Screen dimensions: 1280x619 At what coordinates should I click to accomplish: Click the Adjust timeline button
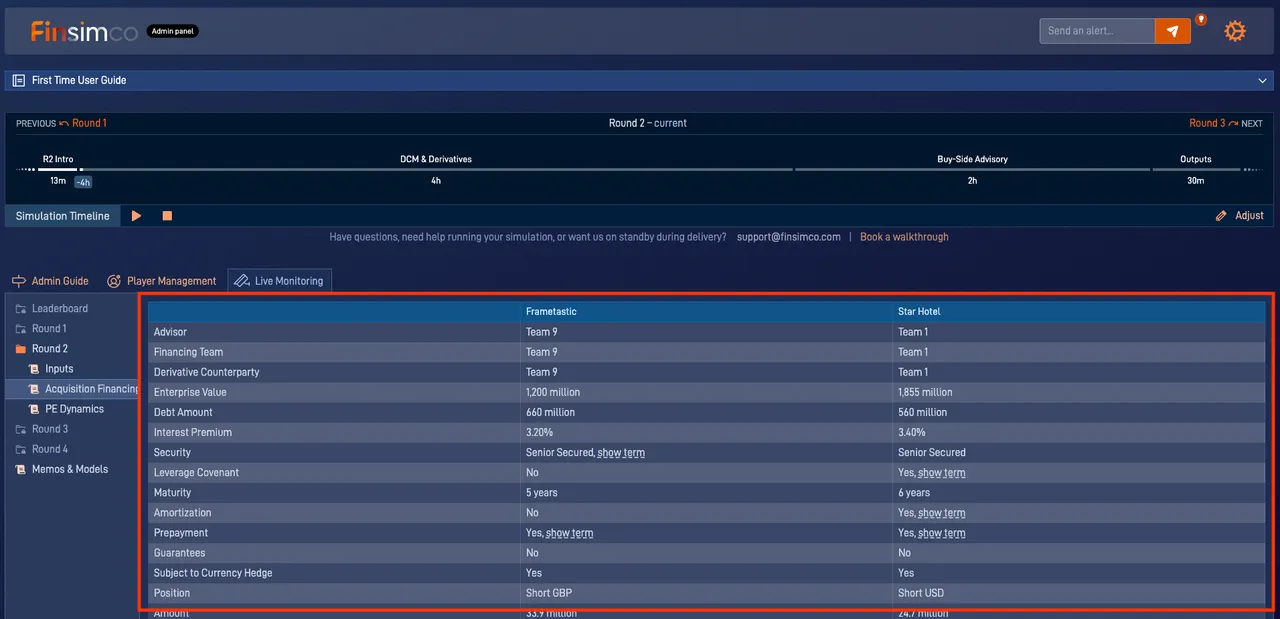point(1240,216)
